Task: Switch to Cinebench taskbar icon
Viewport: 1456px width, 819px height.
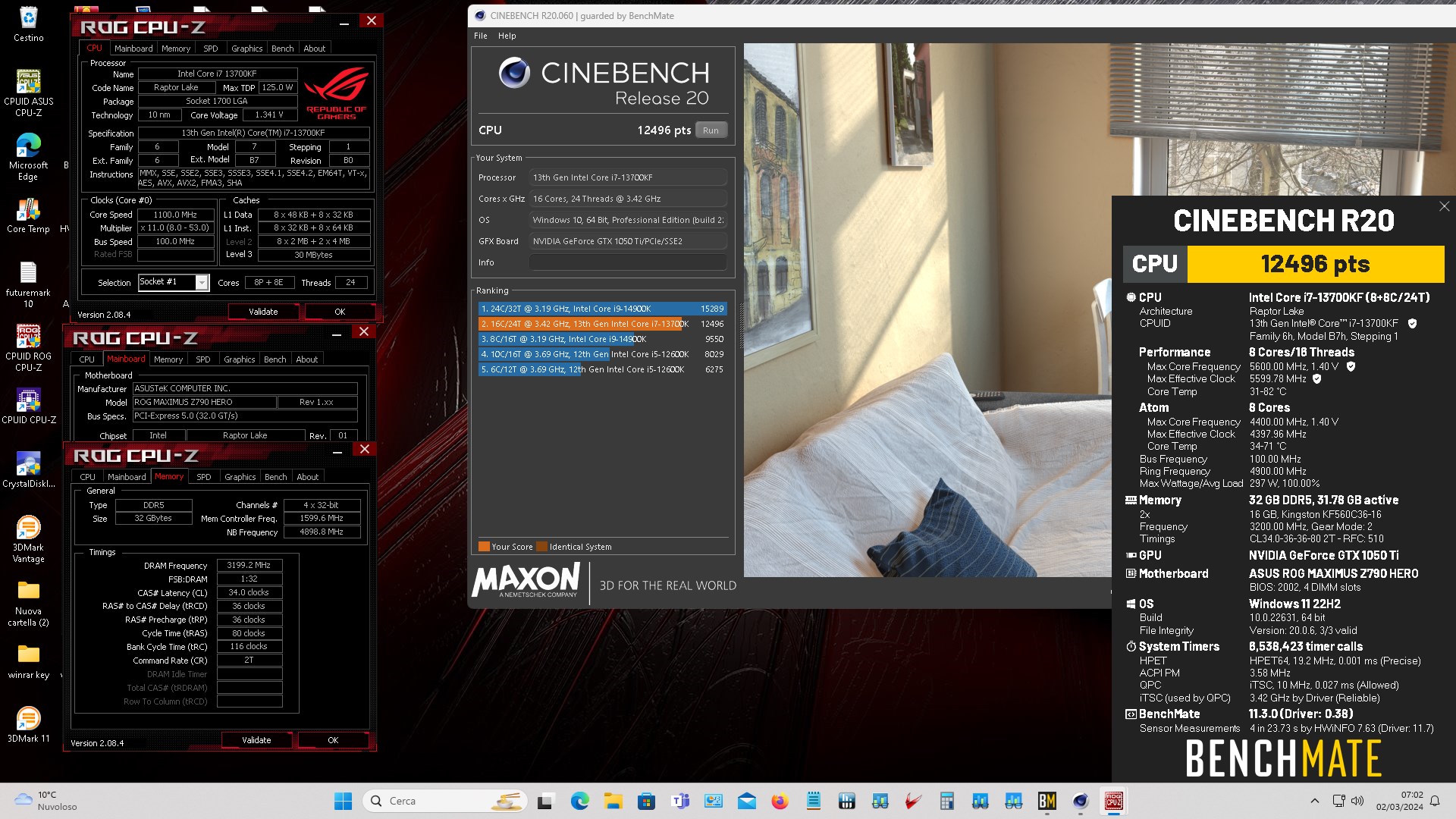Action: point(1080,801)
